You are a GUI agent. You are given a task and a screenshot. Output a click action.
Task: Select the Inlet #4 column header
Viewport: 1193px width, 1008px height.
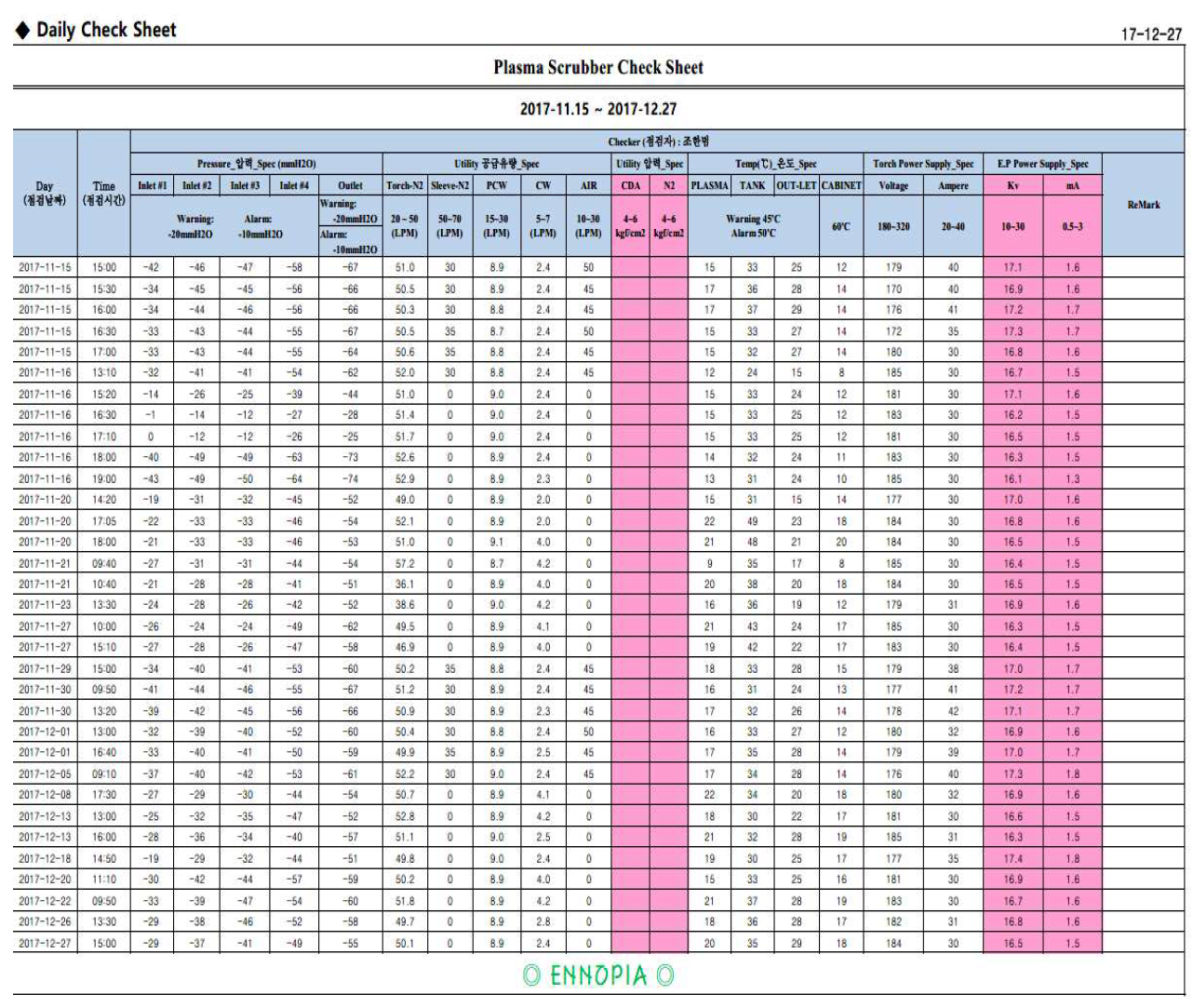pos(294,185)
